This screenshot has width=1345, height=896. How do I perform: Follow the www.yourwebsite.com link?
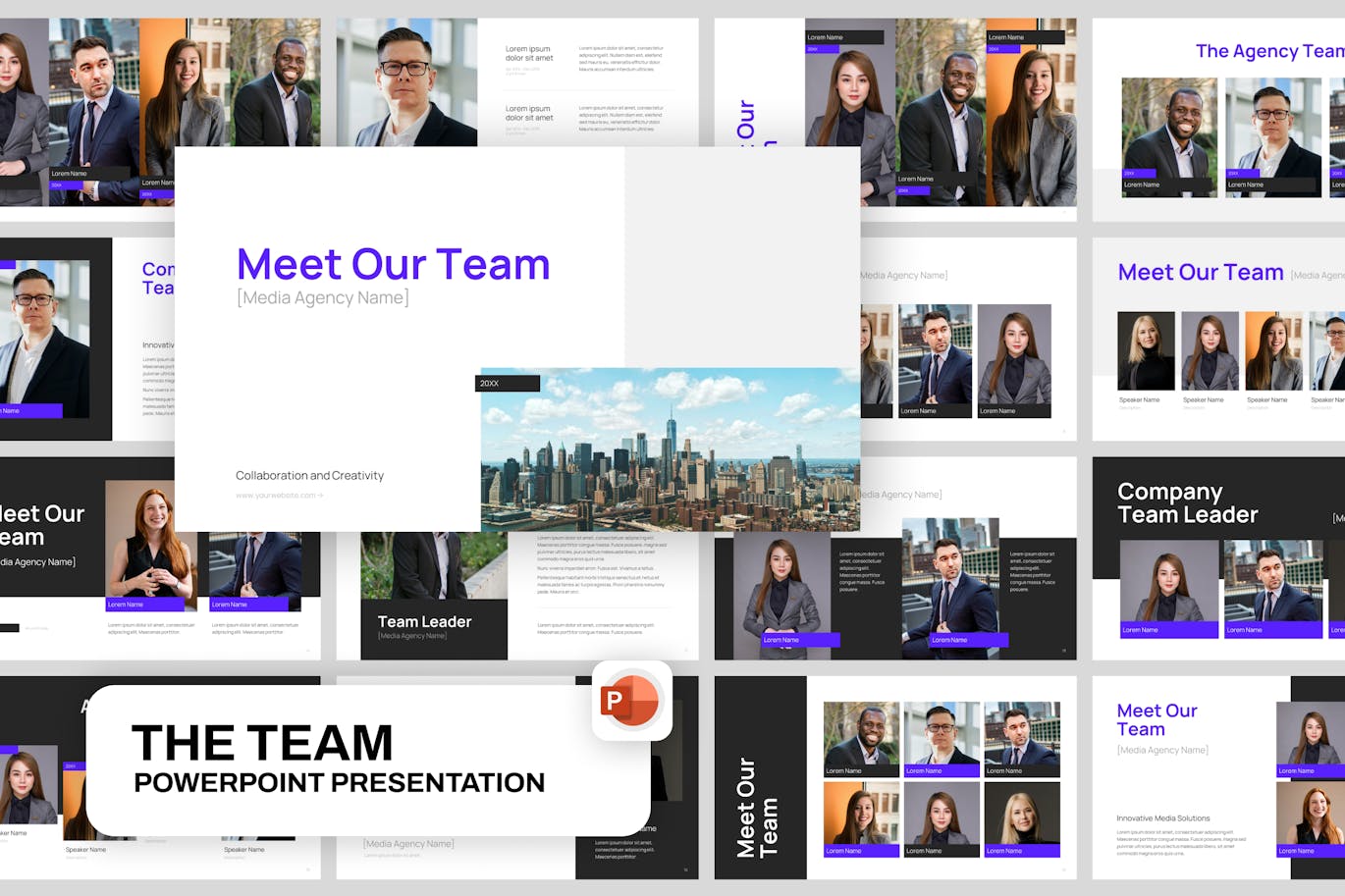tap(279, 496)
